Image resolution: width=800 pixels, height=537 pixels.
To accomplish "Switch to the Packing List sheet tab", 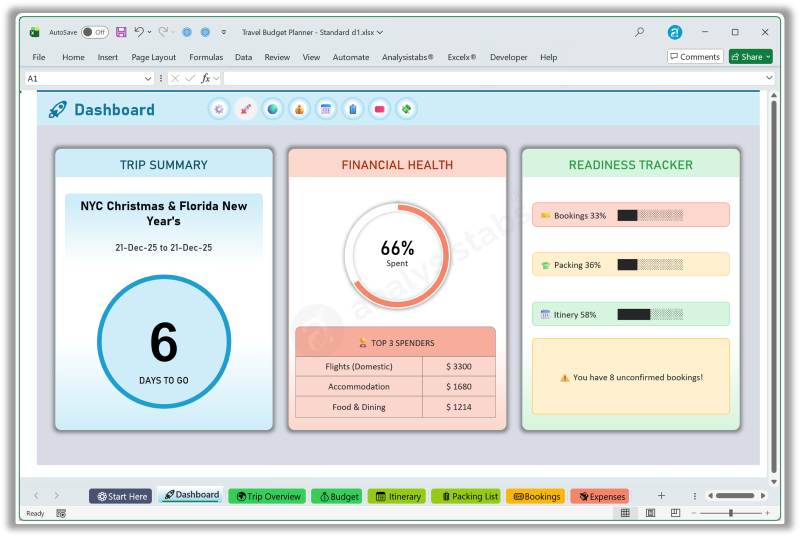I will (466, 496).
